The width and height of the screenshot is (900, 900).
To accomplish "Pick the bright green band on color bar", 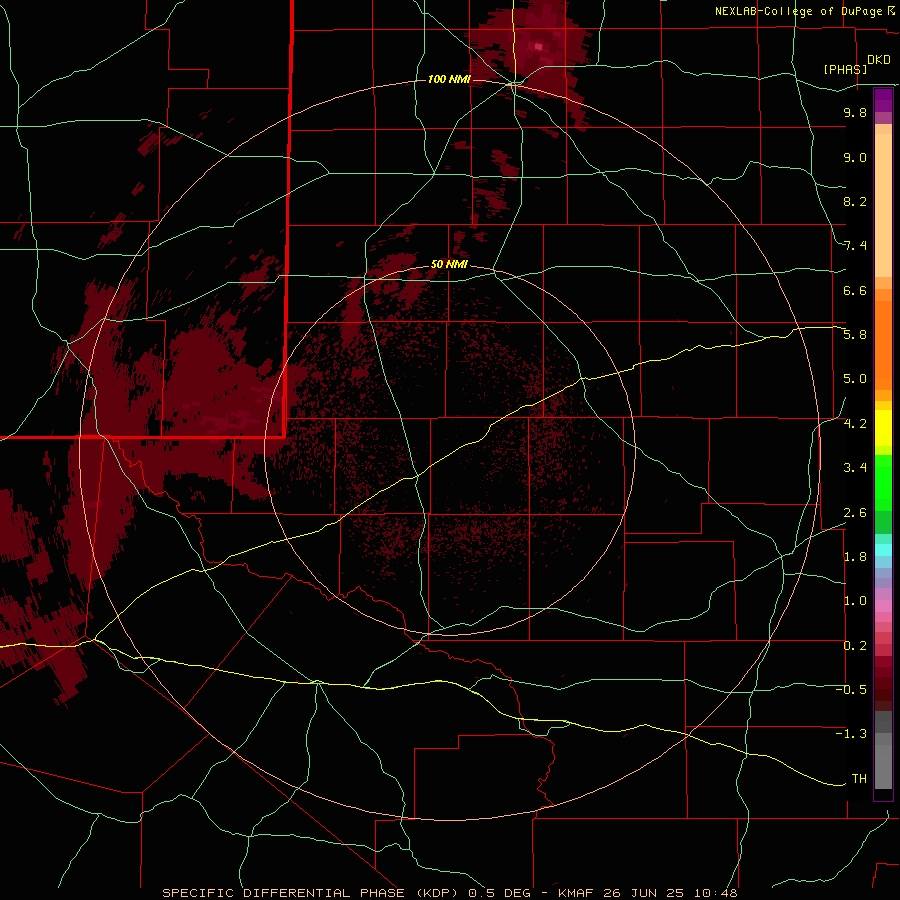I will [x=883, y=483].
